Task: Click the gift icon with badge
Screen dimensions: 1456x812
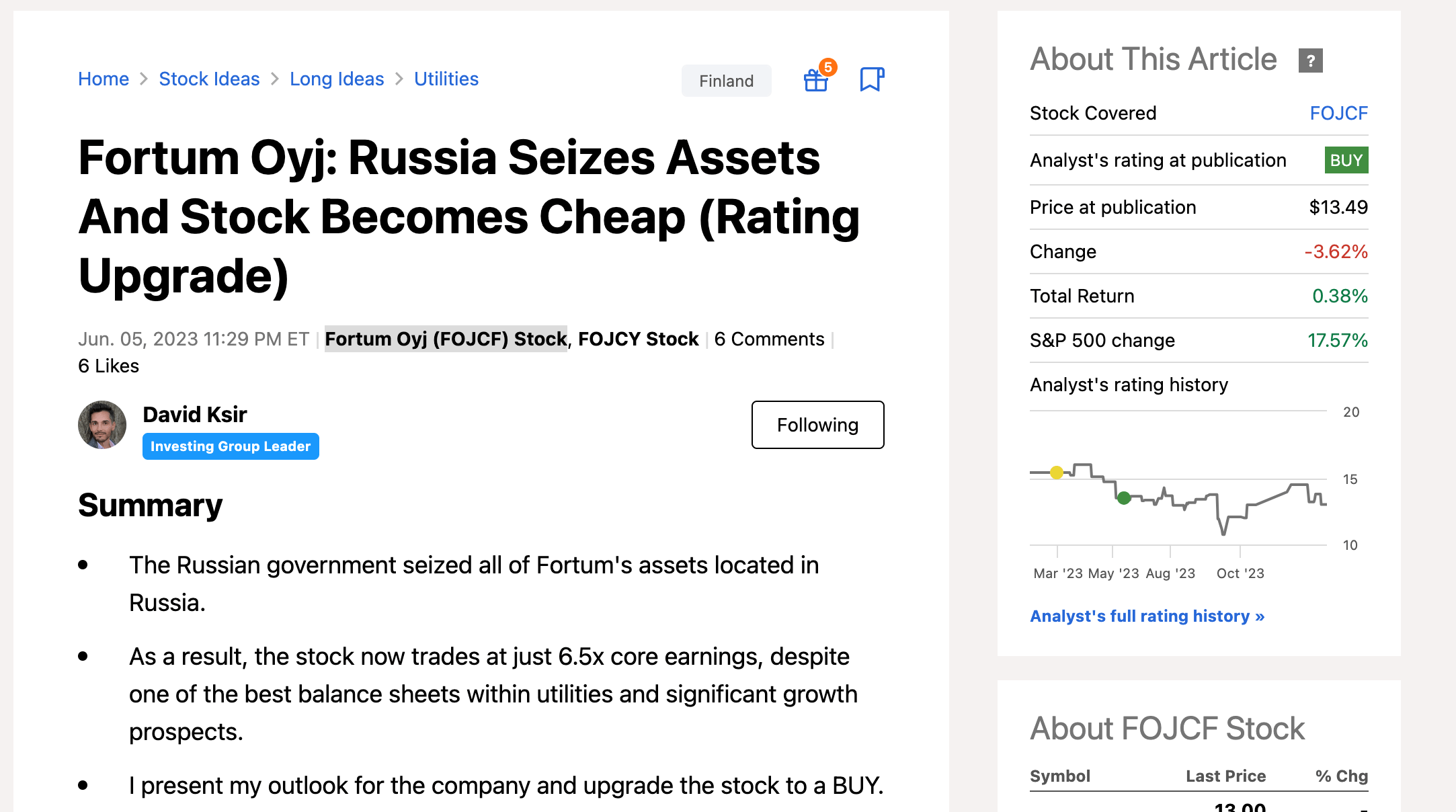Action: point(817,79)
